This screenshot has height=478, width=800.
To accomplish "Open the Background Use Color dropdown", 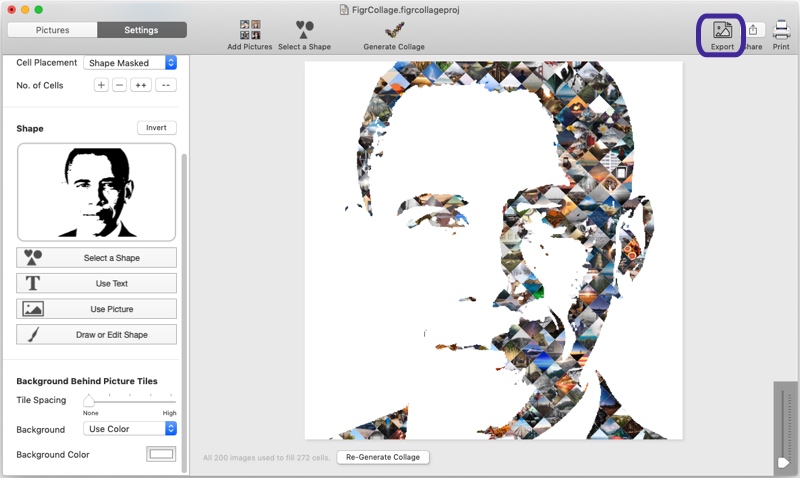I will [x=130, y=429].
